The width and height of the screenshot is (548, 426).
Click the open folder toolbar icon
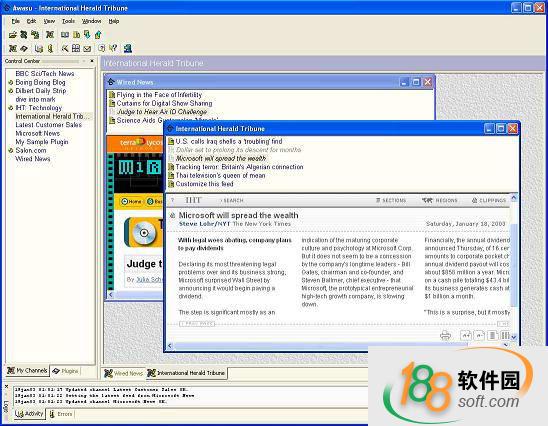[13, 35]
